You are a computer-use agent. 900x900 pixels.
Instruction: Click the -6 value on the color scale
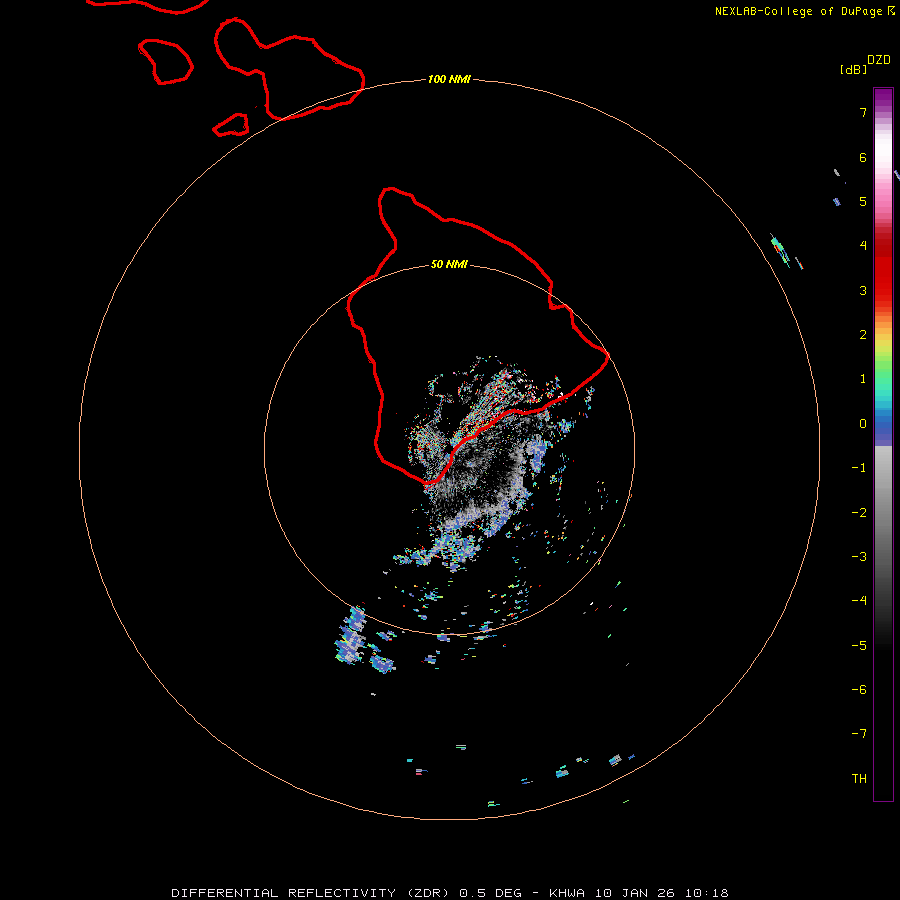859,690
